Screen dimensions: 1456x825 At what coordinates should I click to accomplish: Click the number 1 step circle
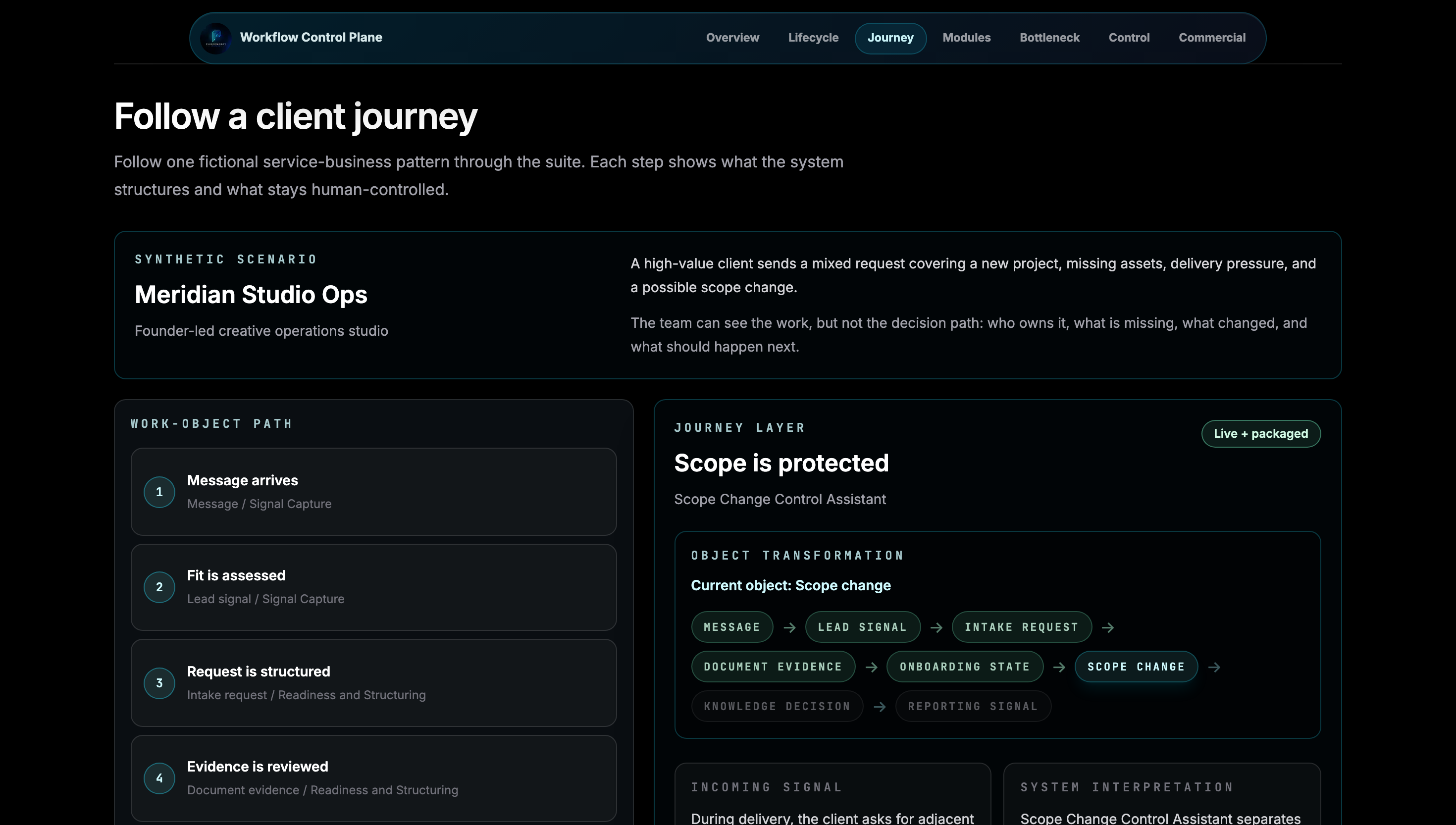159,492
